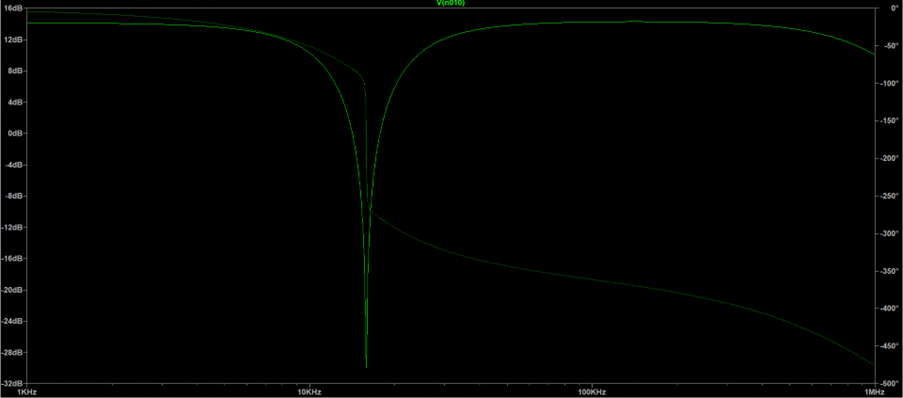Click the 0° phase axis label
Screen dimensions: 903x398
click(x=890, y=9)
